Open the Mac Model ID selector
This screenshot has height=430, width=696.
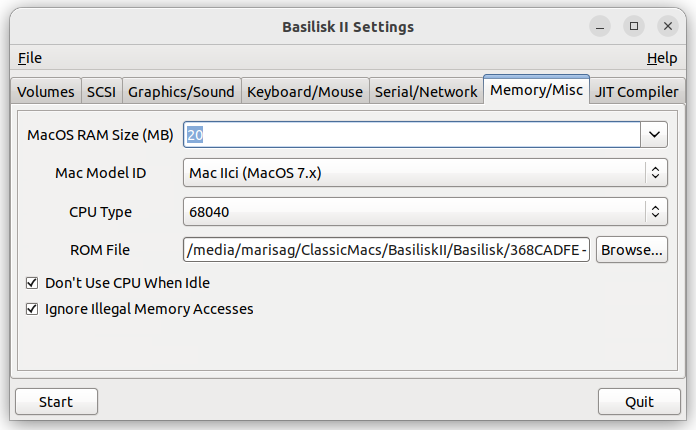point(425,173)
